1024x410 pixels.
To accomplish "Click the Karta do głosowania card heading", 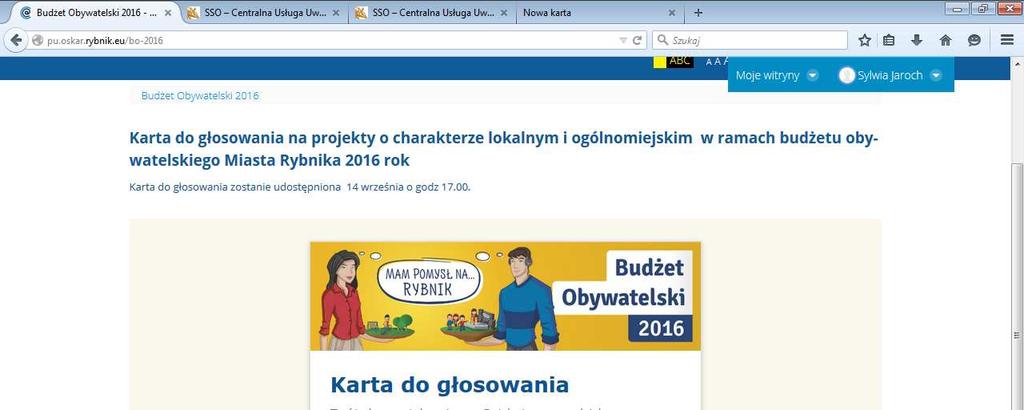I will (x=449, y=385).
